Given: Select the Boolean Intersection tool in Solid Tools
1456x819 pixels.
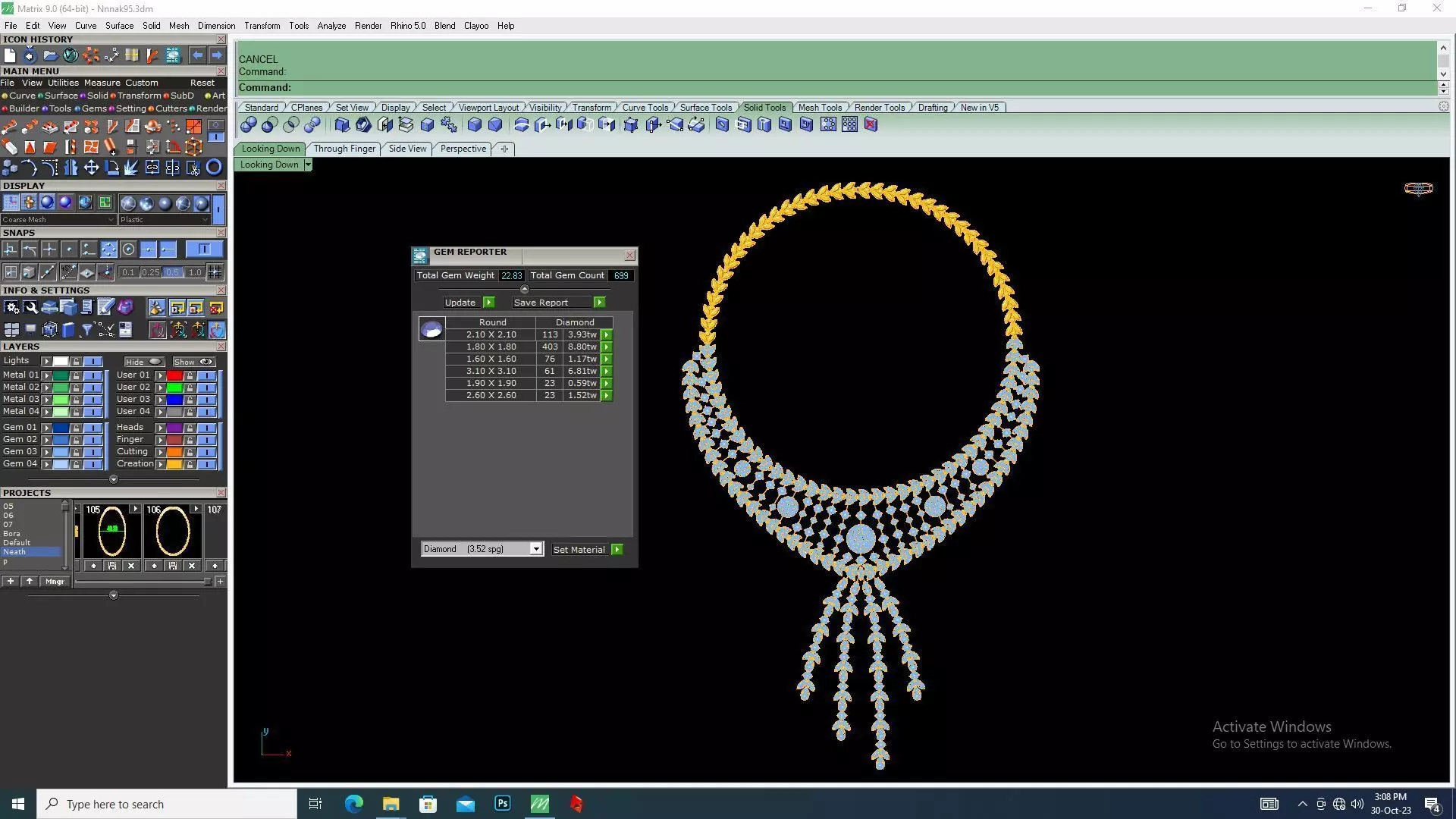Looking at the screenshot, I should pyautogui.click(x=291, y=124).
